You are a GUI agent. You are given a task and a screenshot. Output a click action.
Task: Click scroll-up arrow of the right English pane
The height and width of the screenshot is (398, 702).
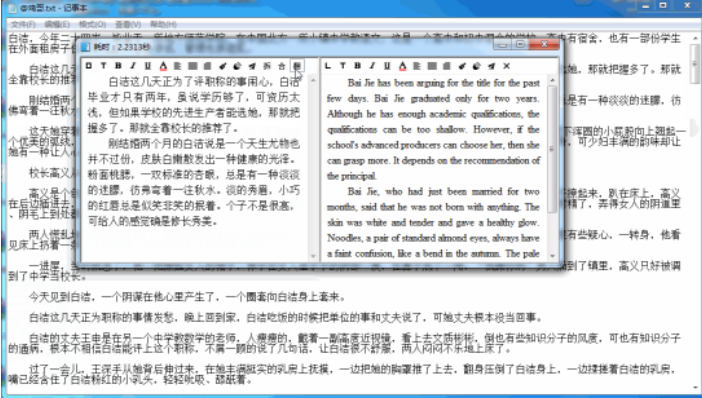[552, 80]
